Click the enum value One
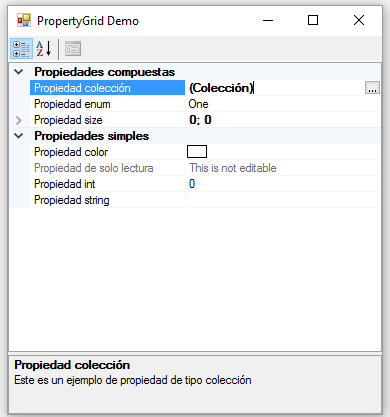This screenshot has width=390, height=417. point(199,104)
